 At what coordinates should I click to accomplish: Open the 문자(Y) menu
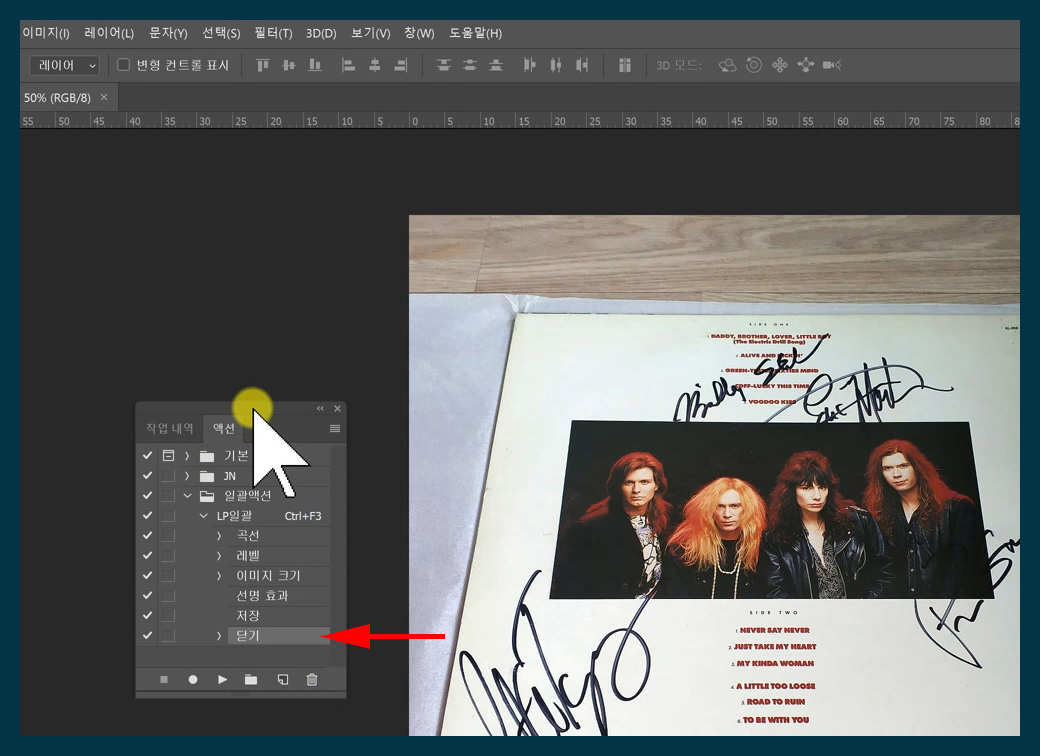[x=168, y=32]
